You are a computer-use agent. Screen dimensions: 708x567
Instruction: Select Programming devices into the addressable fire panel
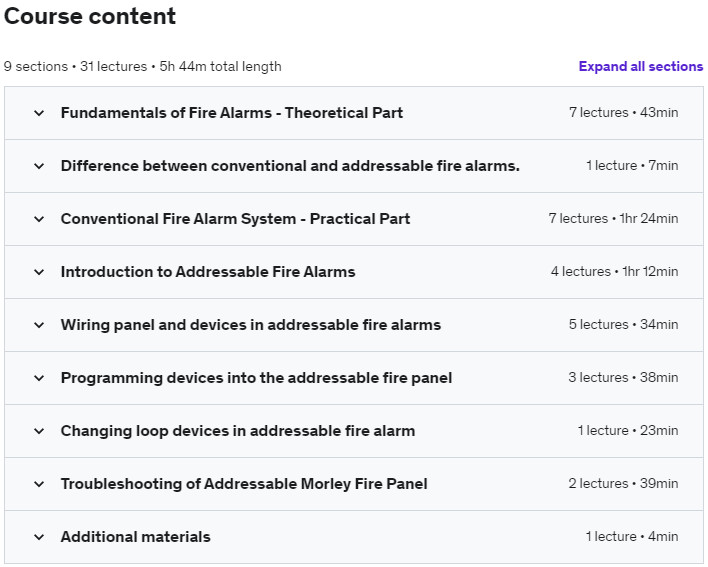(256, 378)
